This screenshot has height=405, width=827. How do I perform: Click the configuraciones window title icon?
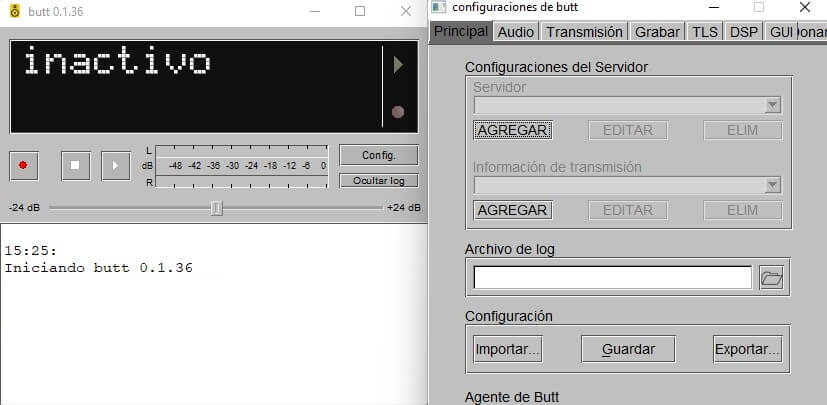point(438,7)
